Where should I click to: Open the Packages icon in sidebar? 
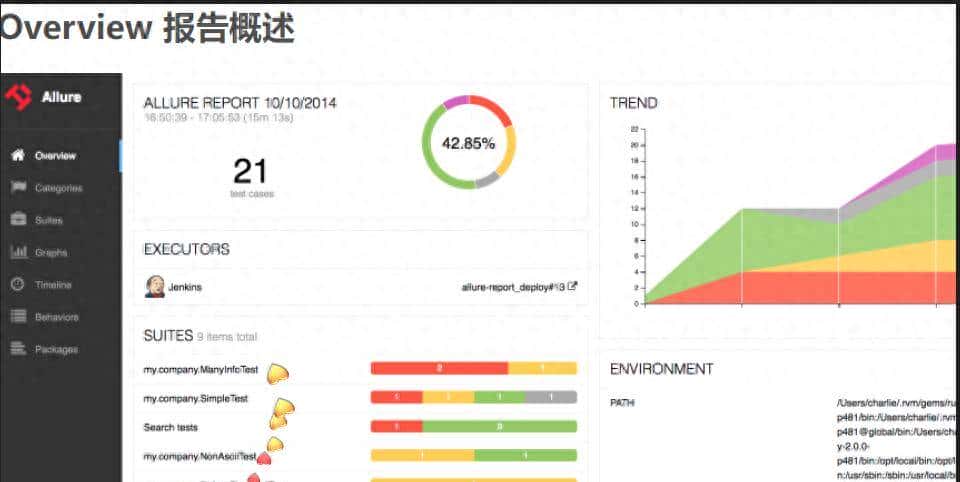18,348
